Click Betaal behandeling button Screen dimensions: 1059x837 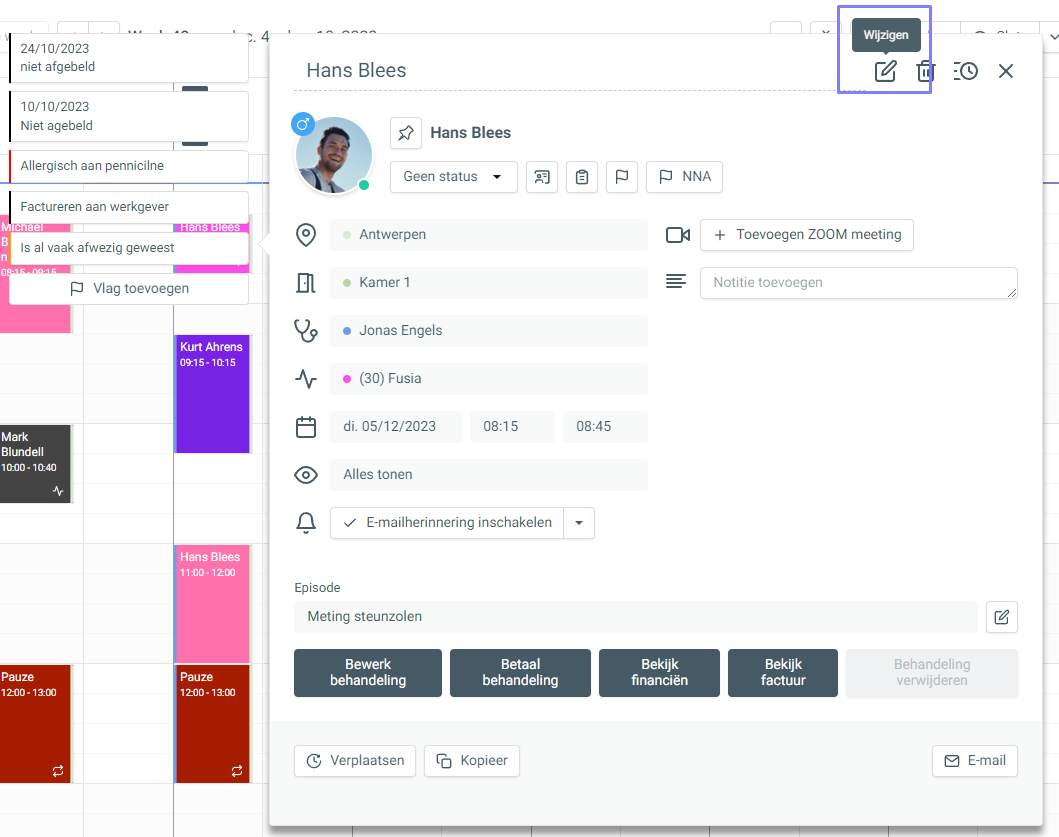pos(520,673)
